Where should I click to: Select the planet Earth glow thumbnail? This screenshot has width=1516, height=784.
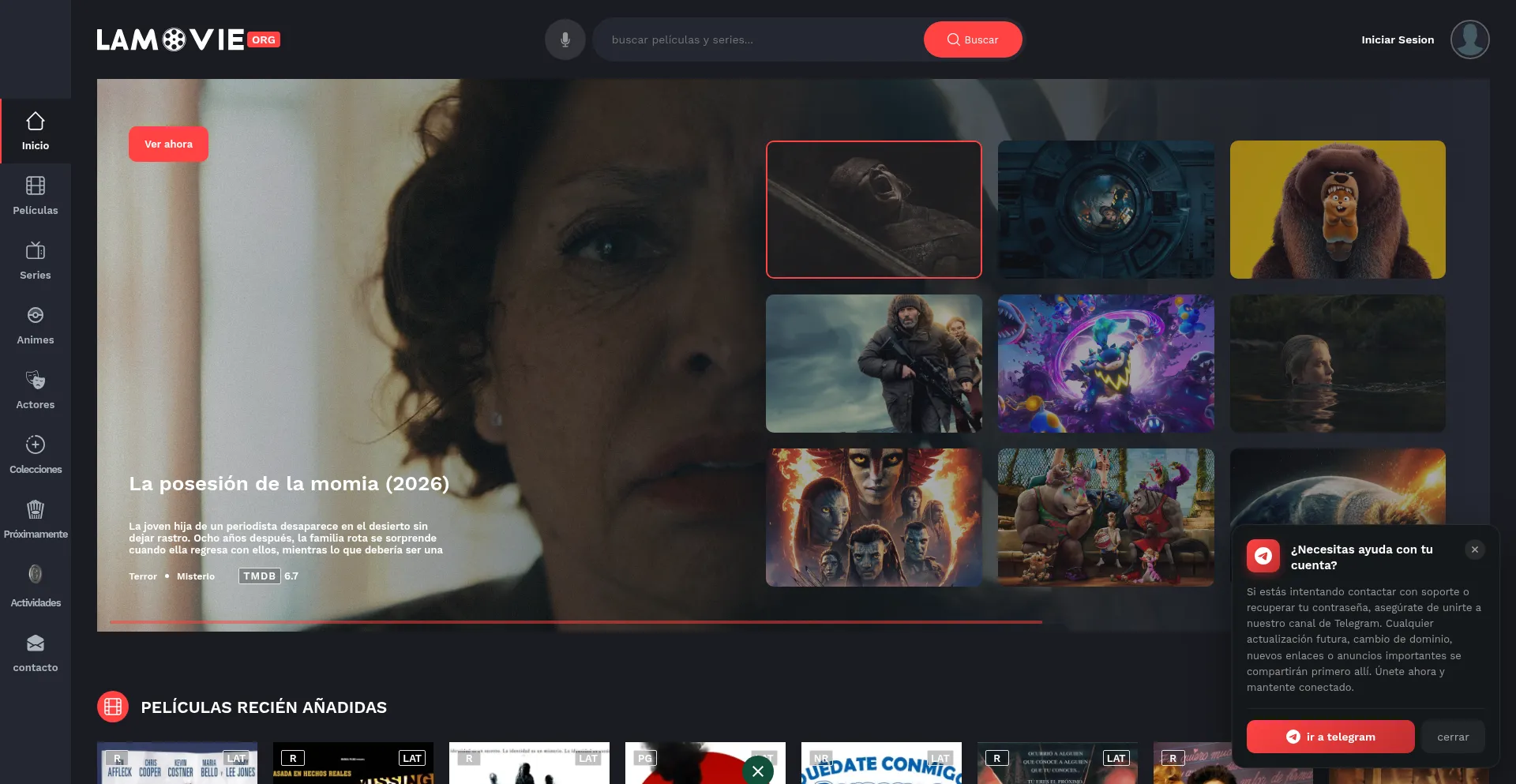click(x=1338, y=486)
